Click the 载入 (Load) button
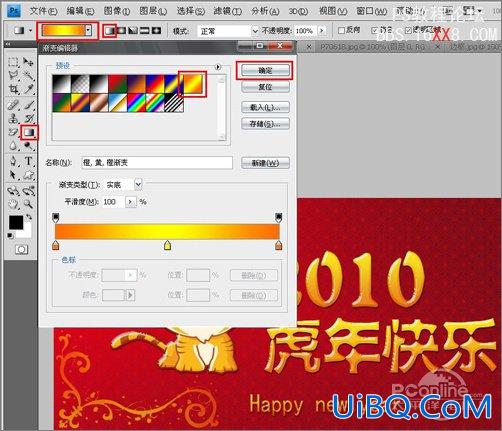The height and width of the screenshot is (431, 502). tap(265, 107)
